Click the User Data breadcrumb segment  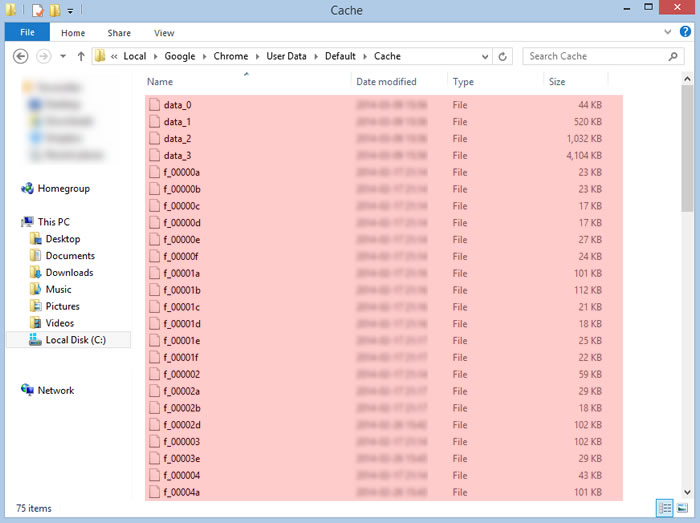click(x=286, y=56)
